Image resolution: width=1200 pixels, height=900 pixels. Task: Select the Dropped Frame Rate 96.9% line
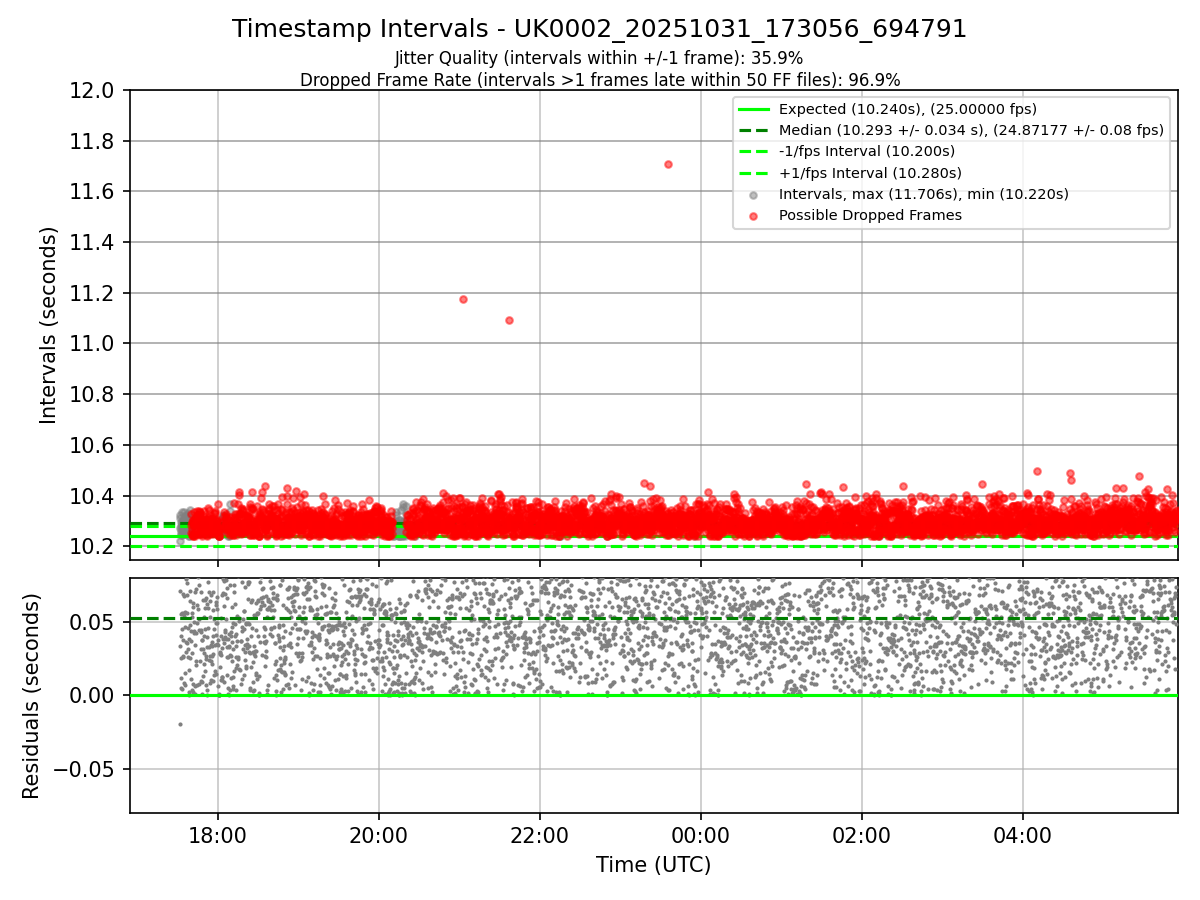tap(600, 80)
